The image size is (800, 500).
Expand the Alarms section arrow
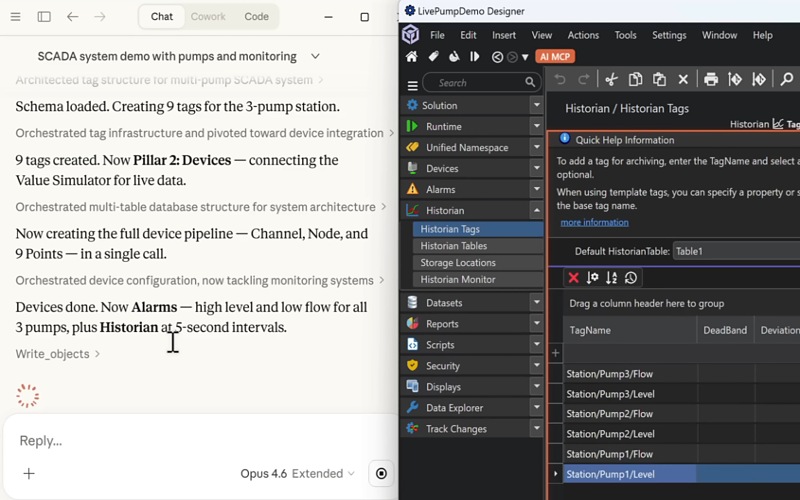click(536, 189)
